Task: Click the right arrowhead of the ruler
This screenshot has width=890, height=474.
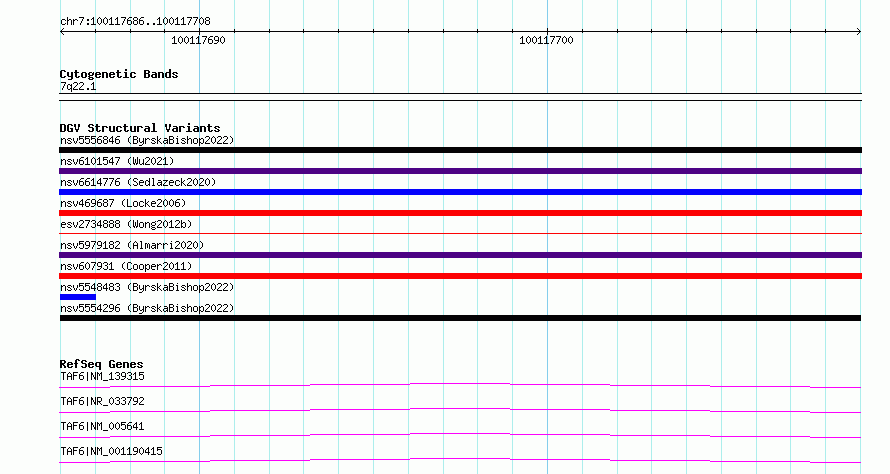Action: 859,32
